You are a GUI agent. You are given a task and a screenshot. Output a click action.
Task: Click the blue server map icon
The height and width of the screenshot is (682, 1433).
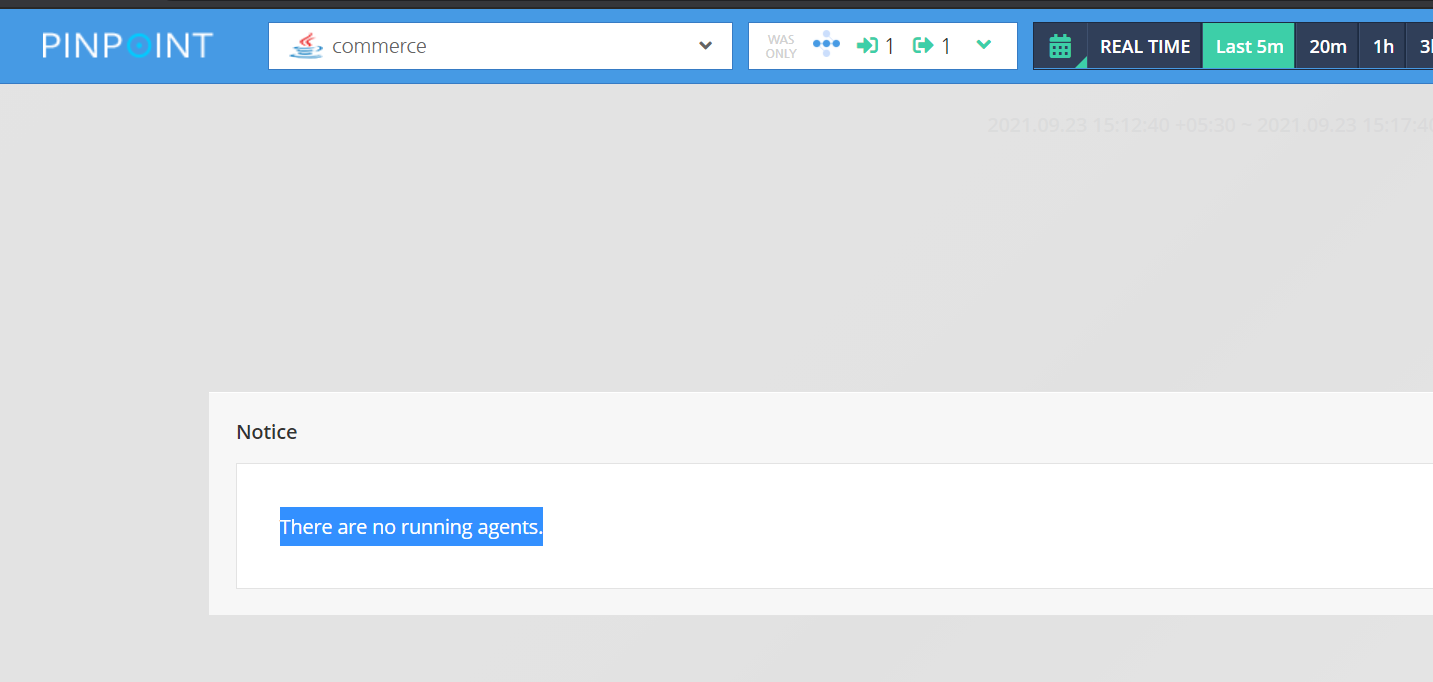[x=826, y=45]
